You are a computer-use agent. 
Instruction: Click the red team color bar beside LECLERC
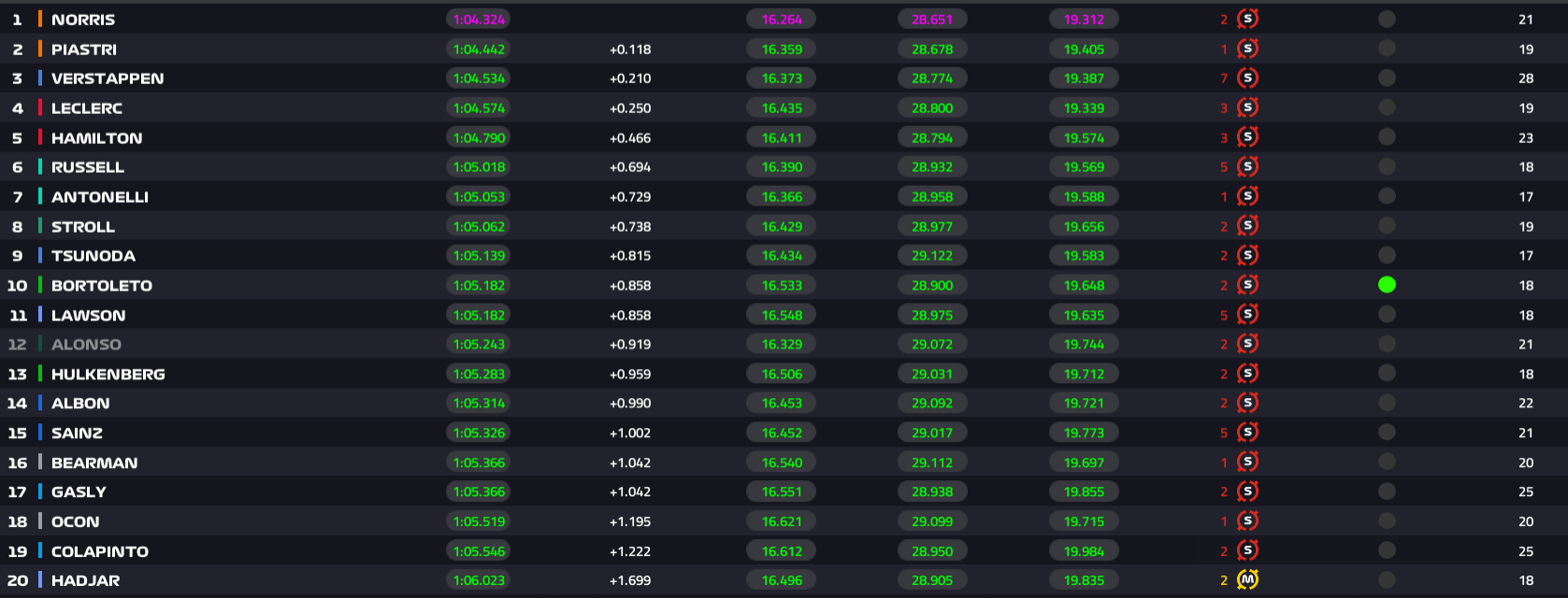(x=40, y=108)
